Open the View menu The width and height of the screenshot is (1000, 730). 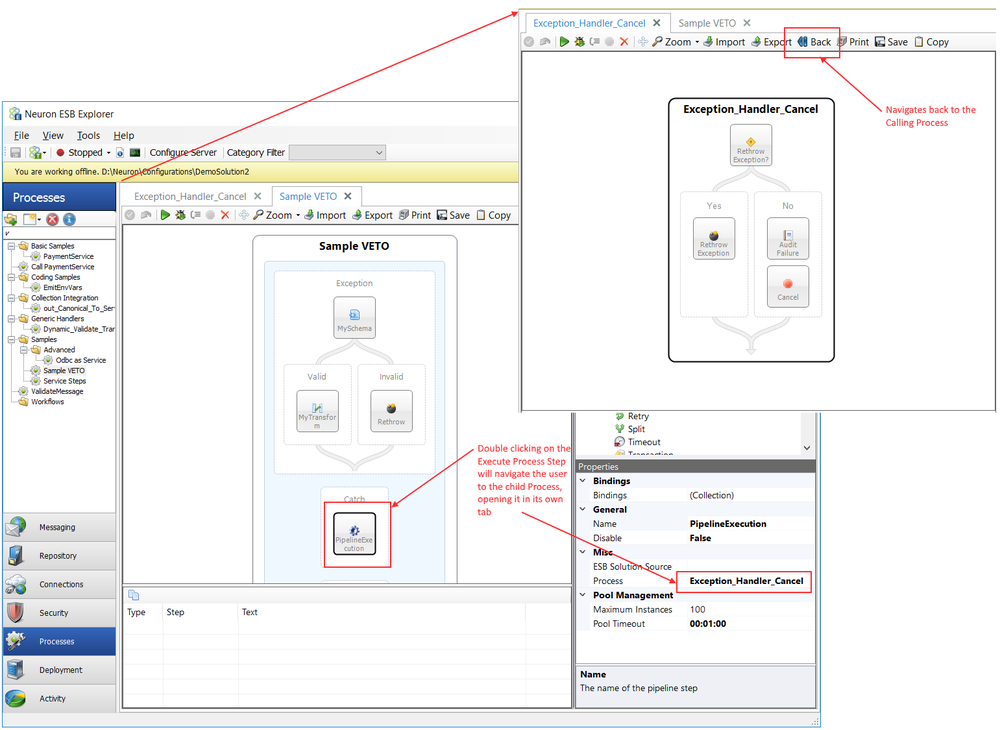[x=53, y=135]
